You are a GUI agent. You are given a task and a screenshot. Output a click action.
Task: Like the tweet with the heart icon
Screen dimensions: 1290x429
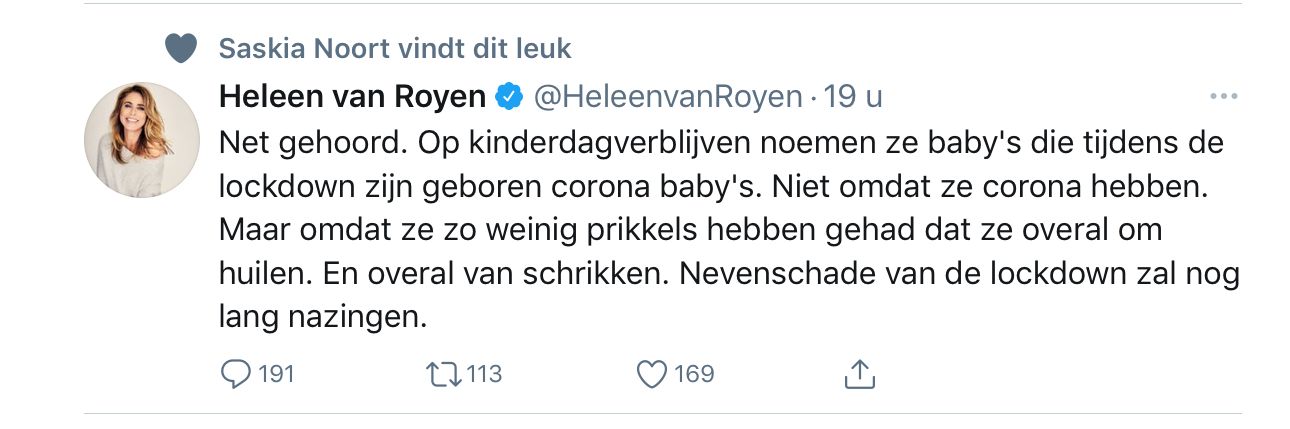[652, 375]
